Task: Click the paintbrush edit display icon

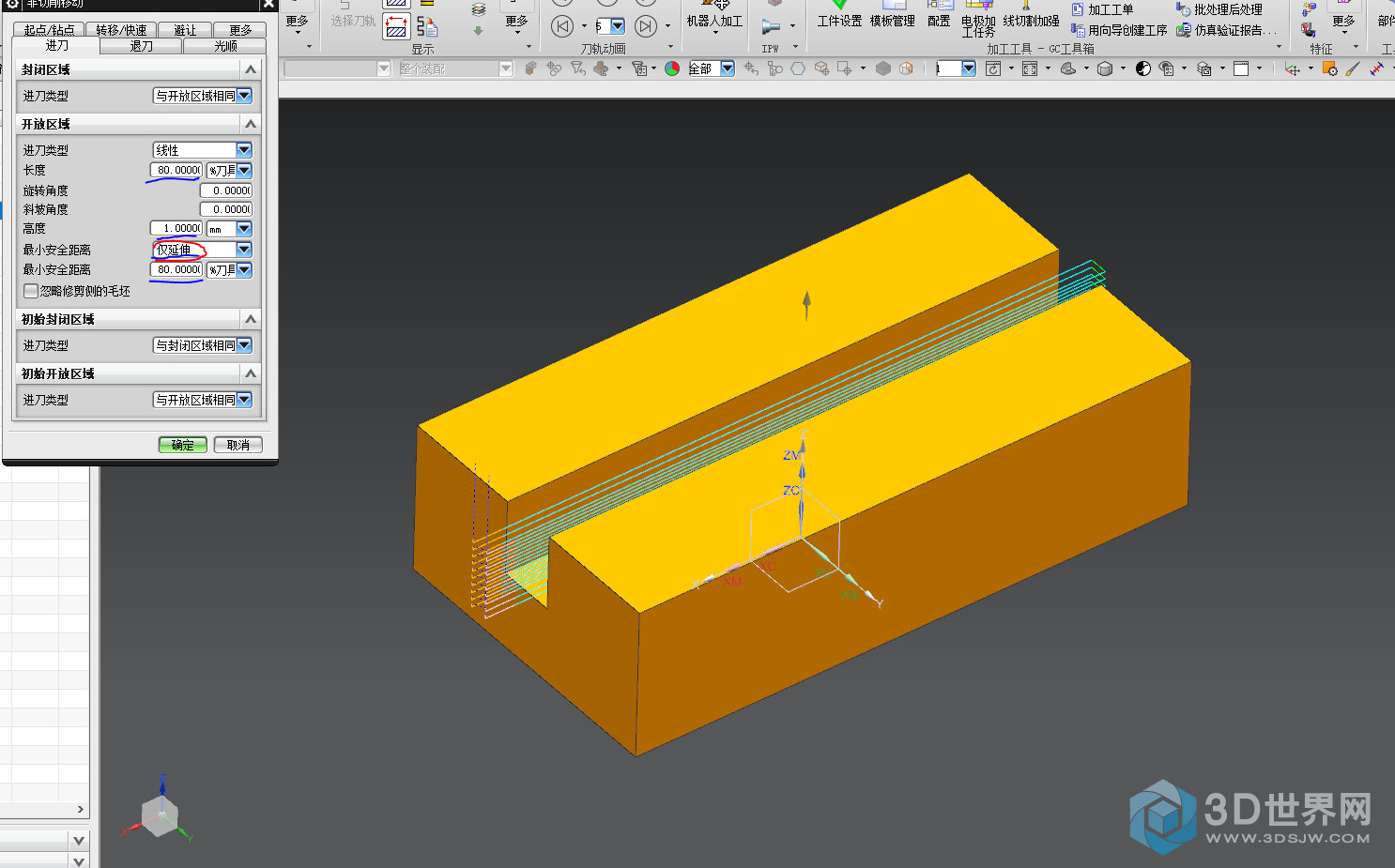Action: pos(1353,69)
